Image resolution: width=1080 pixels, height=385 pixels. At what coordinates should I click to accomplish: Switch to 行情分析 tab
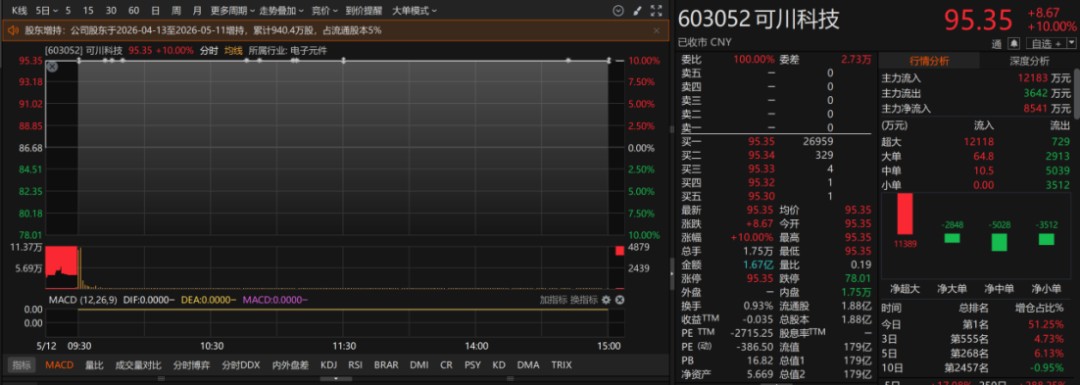point(929,61)
